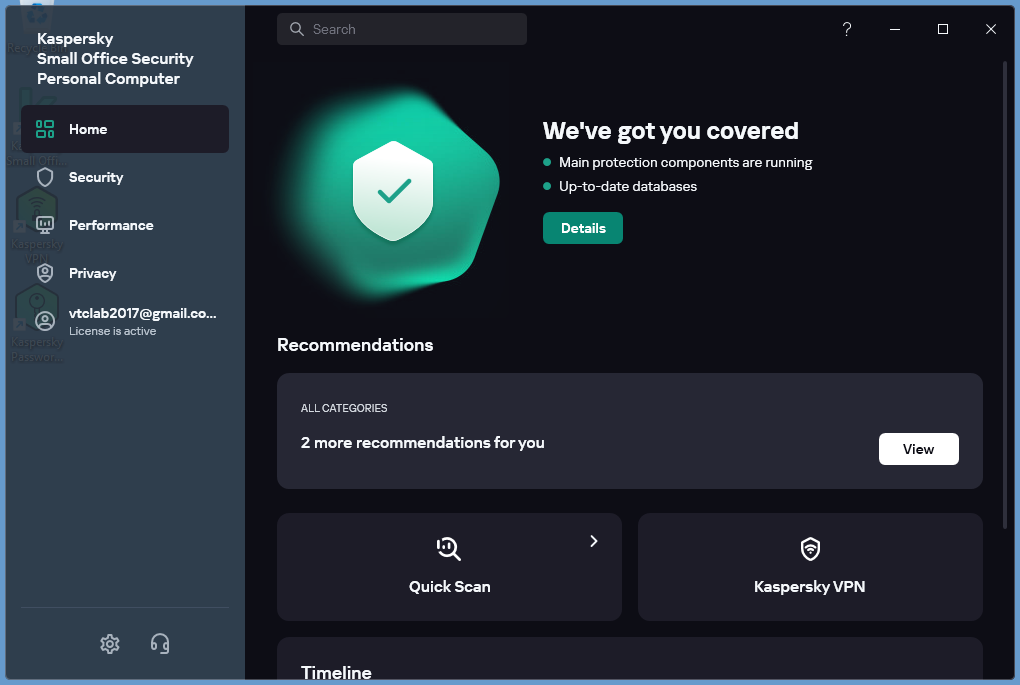Click the Help question mark icon
This screenshot has height=685, width=1020.
[847, 29]
